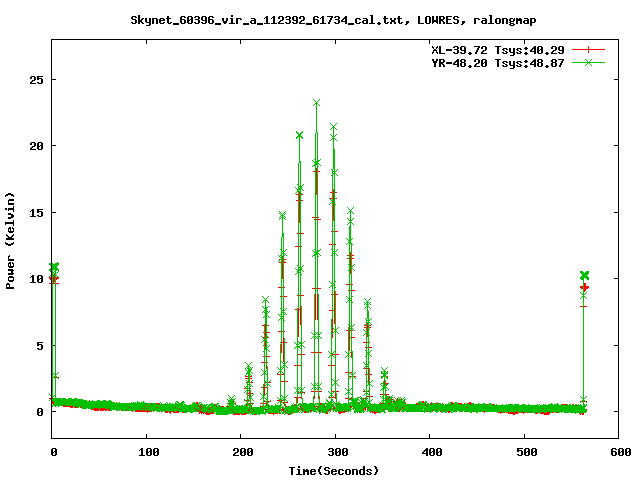Click x-axis tick label 300
This screenshot has height=480, width=640.
(338, 452)
